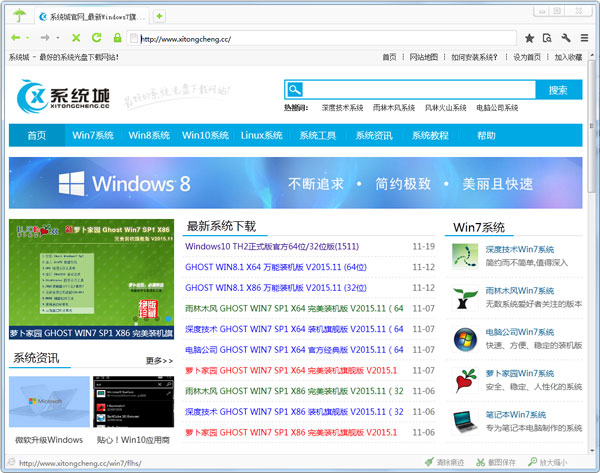Screen dimensions: 600x473
Task: Open 雨林木风 GHOST WIN7 SP1 X64 link
Action: pos(294,308)
